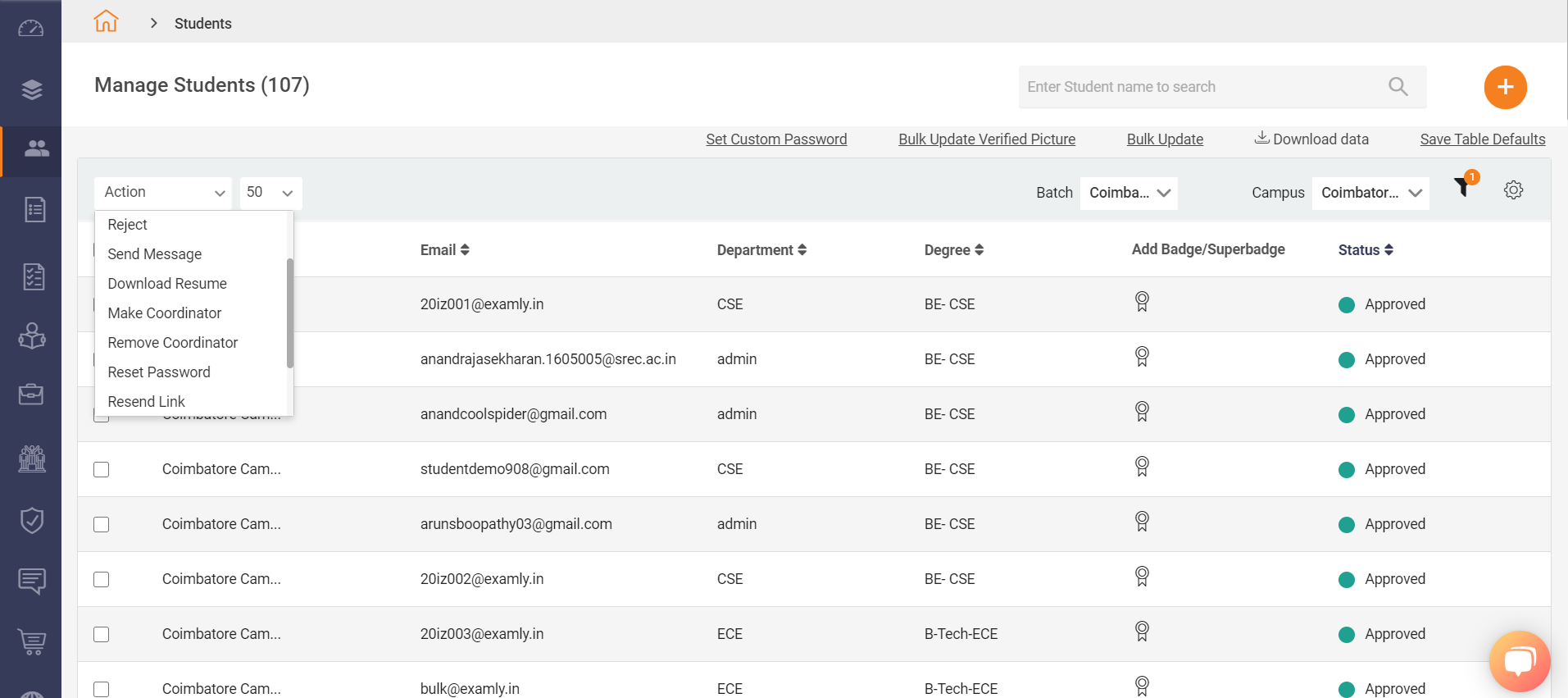Click the Add Badge/Superbadge column header
This screenshot has height=698, width=1568.
pos(1208,249)
